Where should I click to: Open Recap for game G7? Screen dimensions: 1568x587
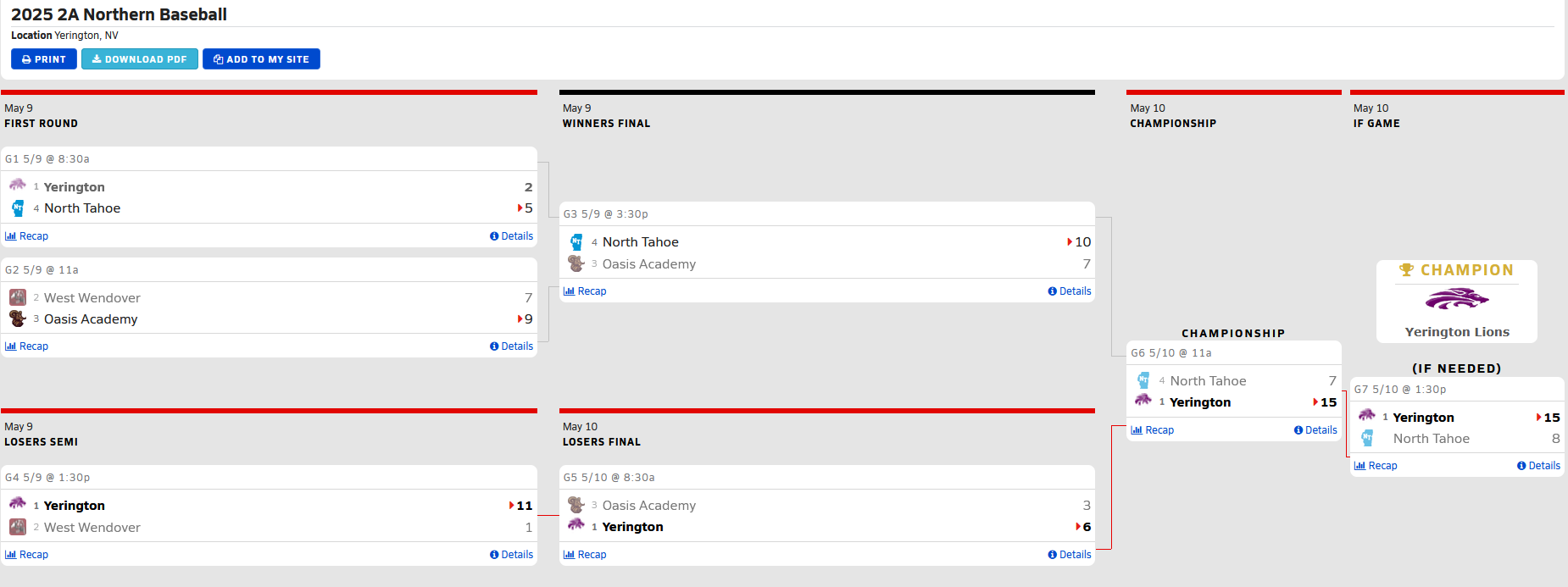click(x=1376, y=466)
